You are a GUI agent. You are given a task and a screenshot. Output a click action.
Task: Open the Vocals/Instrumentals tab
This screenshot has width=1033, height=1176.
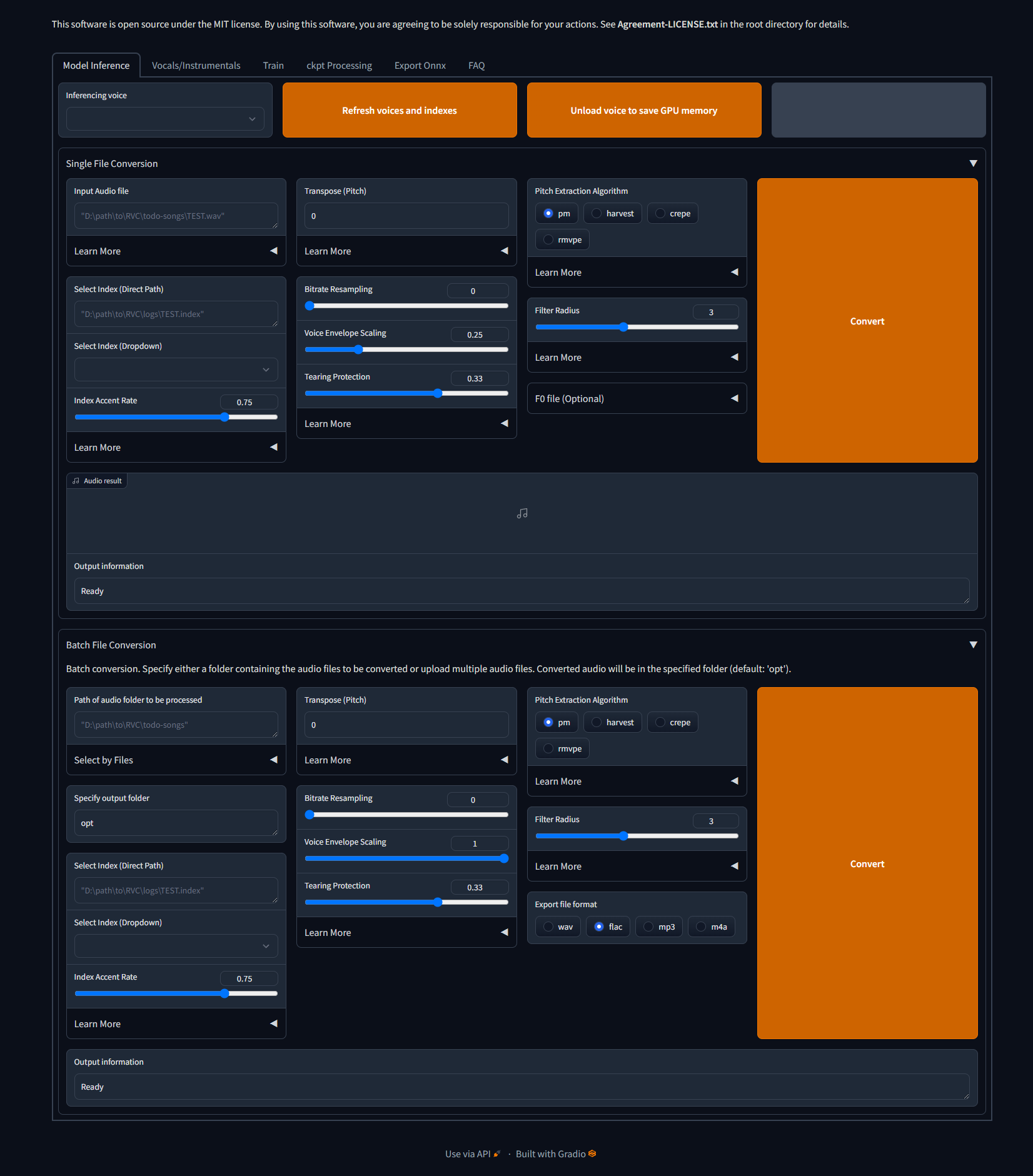click(196, 65)
